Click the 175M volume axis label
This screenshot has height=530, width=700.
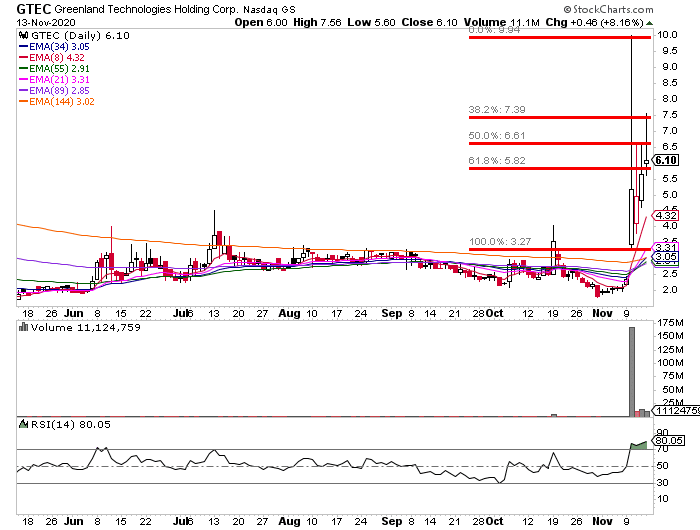[670, 322]
